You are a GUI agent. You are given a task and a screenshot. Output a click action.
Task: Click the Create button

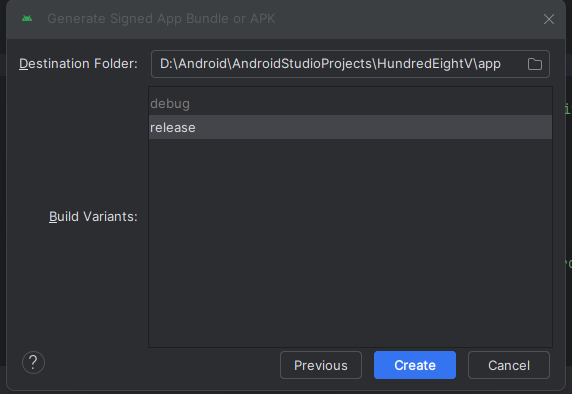[415, 365]
